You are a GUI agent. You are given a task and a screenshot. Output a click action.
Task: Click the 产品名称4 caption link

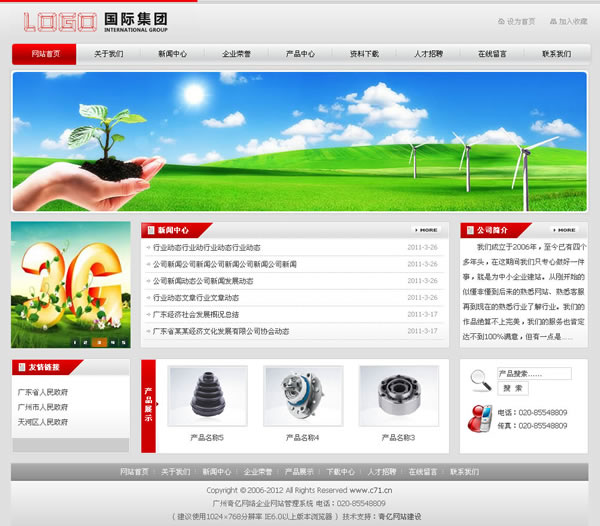[x=302, y=438]
